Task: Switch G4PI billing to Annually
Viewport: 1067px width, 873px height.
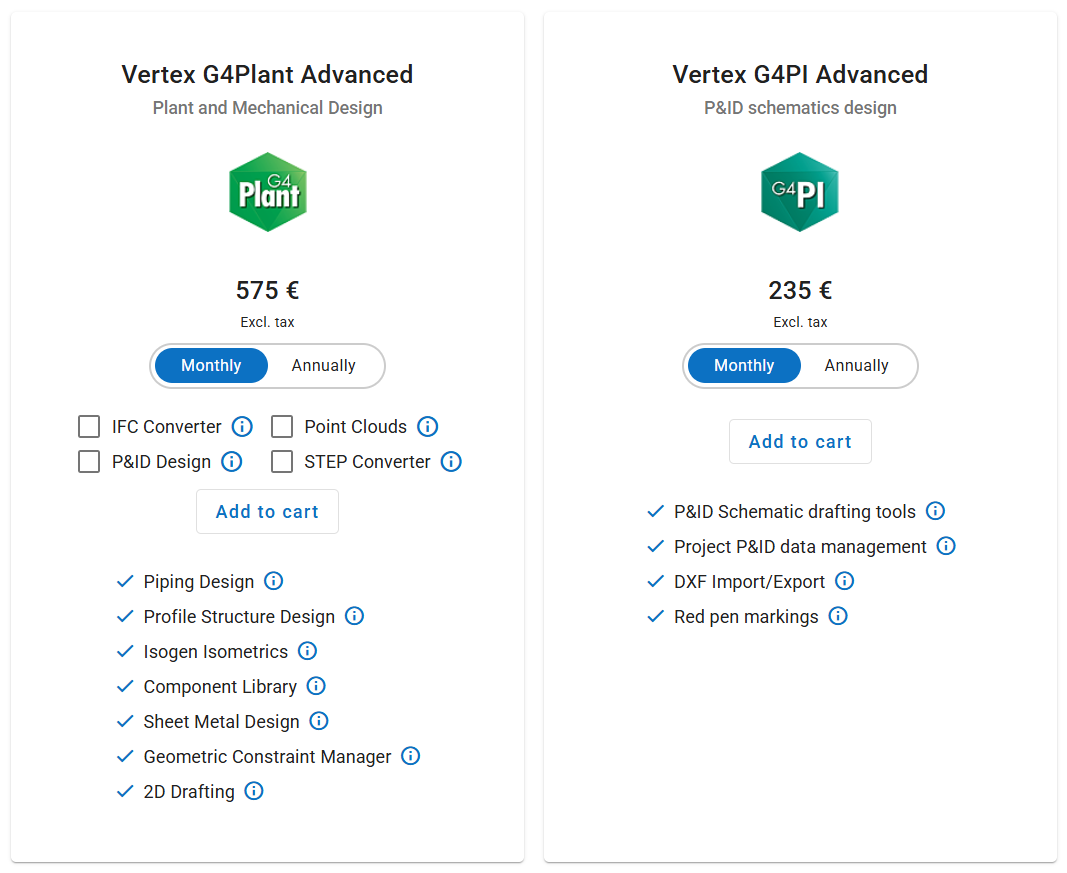Action: (856, 366)
